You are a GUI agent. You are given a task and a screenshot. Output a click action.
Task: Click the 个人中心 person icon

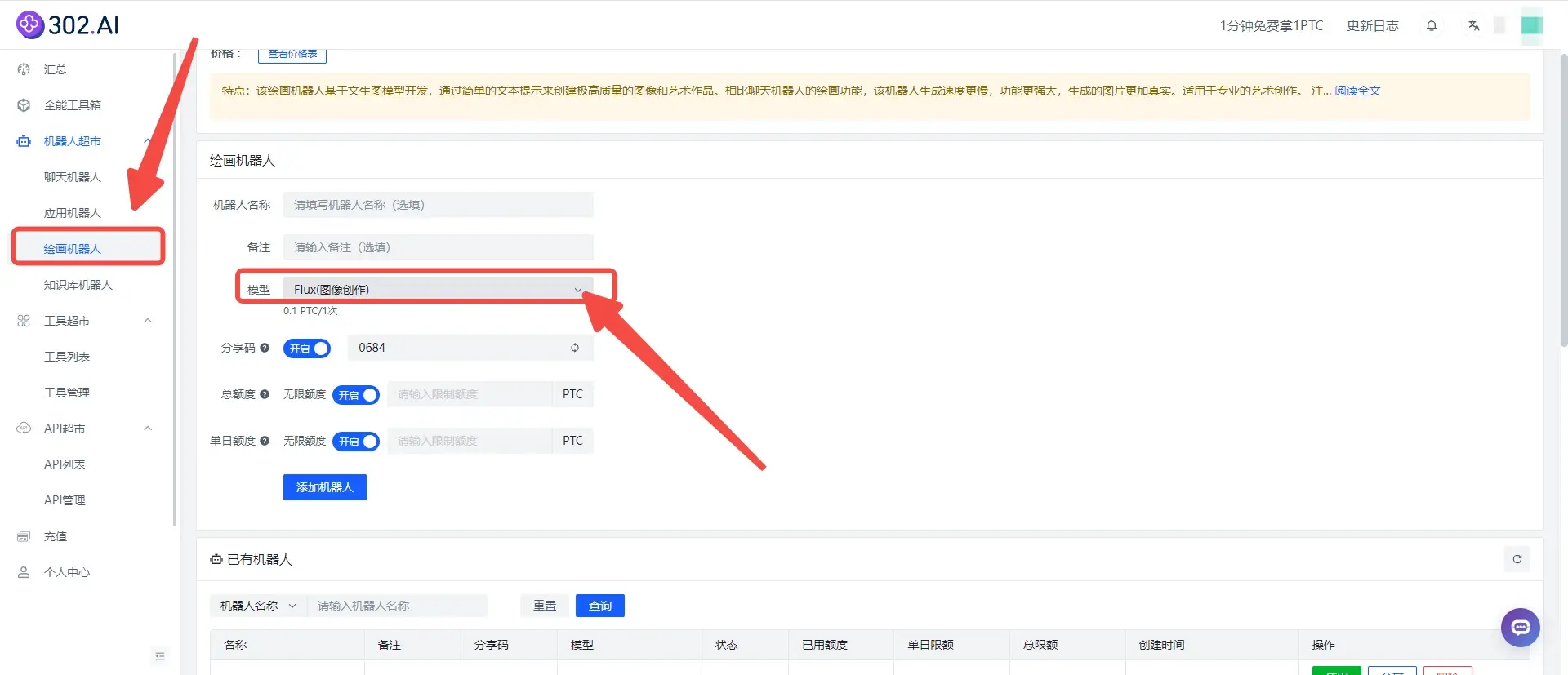24,572
